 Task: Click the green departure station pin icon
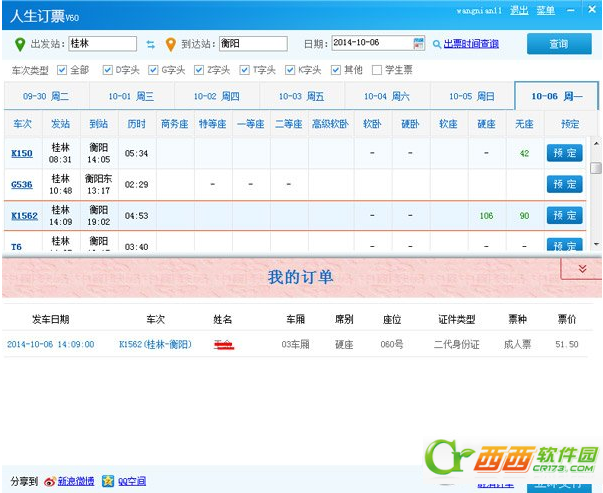point(20,44)
